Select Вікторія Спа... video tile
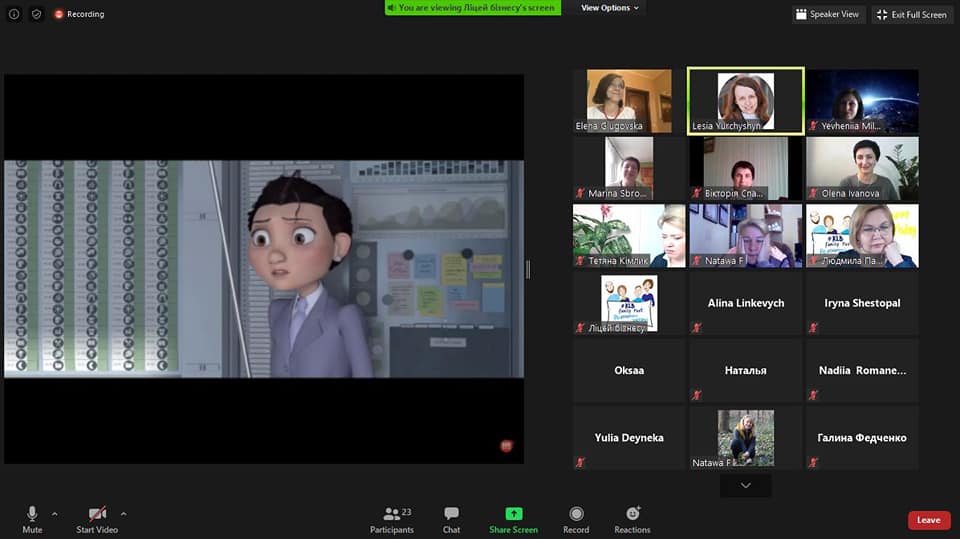Image resolution: width=960 pixels, height=539 pixels. (746, 168)
